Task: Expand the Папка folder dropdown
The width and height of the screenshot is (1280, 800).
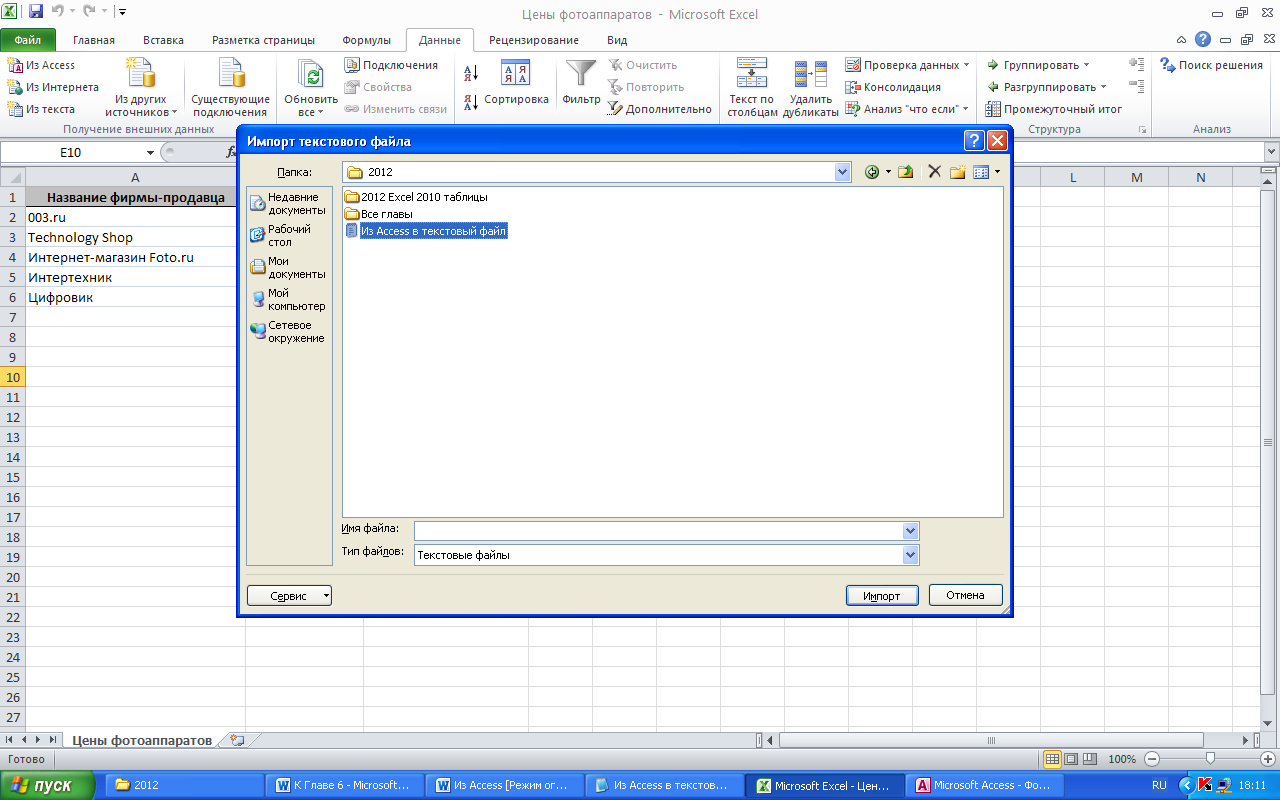Action: (x=841, y=172)
